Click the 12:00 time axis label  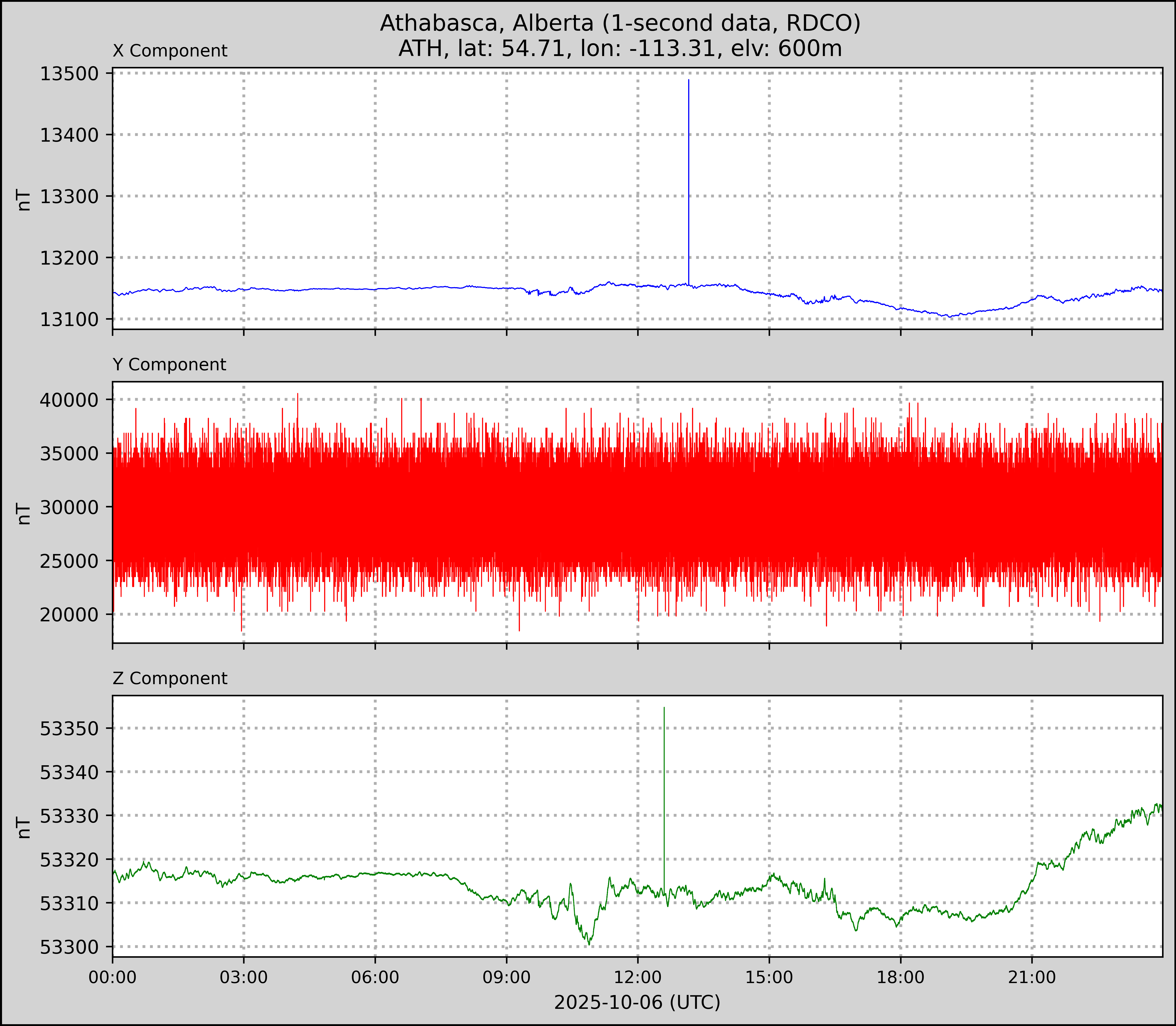638,977
